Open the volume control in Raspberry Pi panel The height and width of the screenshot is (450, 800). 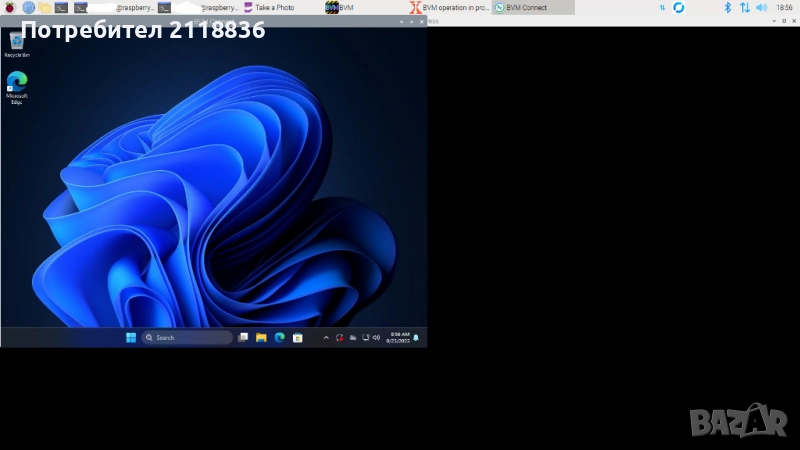pos(760,7)
